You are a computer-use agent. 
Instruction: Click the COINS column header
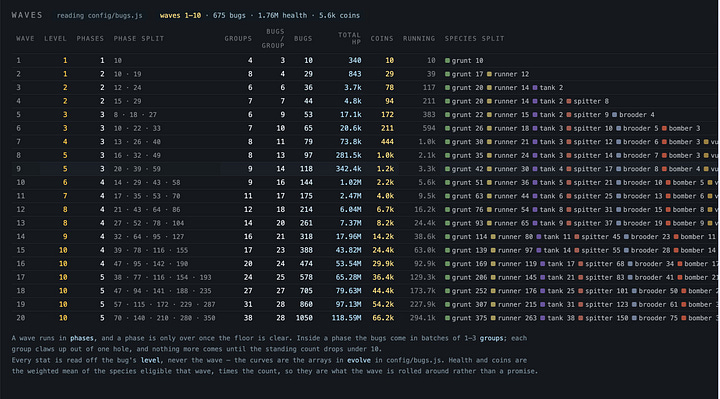pyautogui.click(x=382, y=39)
